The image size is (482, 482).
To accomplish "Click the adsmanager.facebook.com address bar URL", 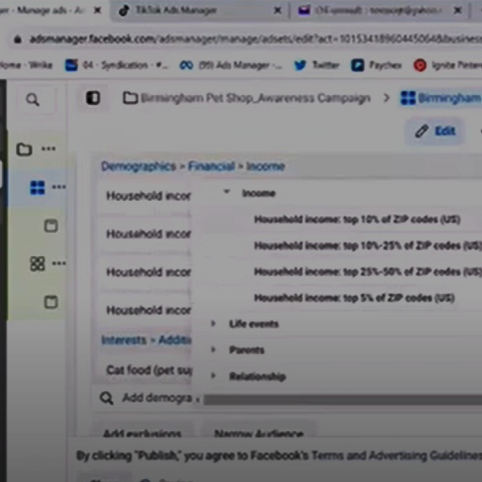I will (256, 39).
